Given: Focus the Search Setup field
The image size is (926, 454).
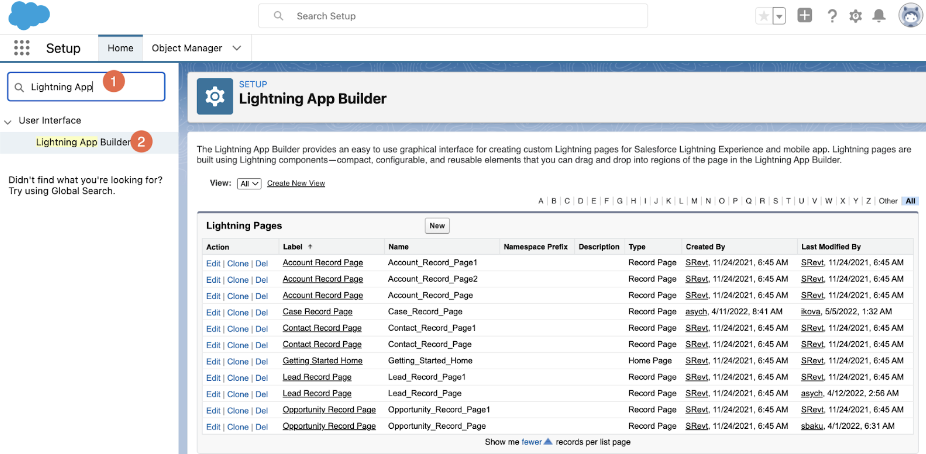Looking at the screenshot, I should click(x=452, y=16).
